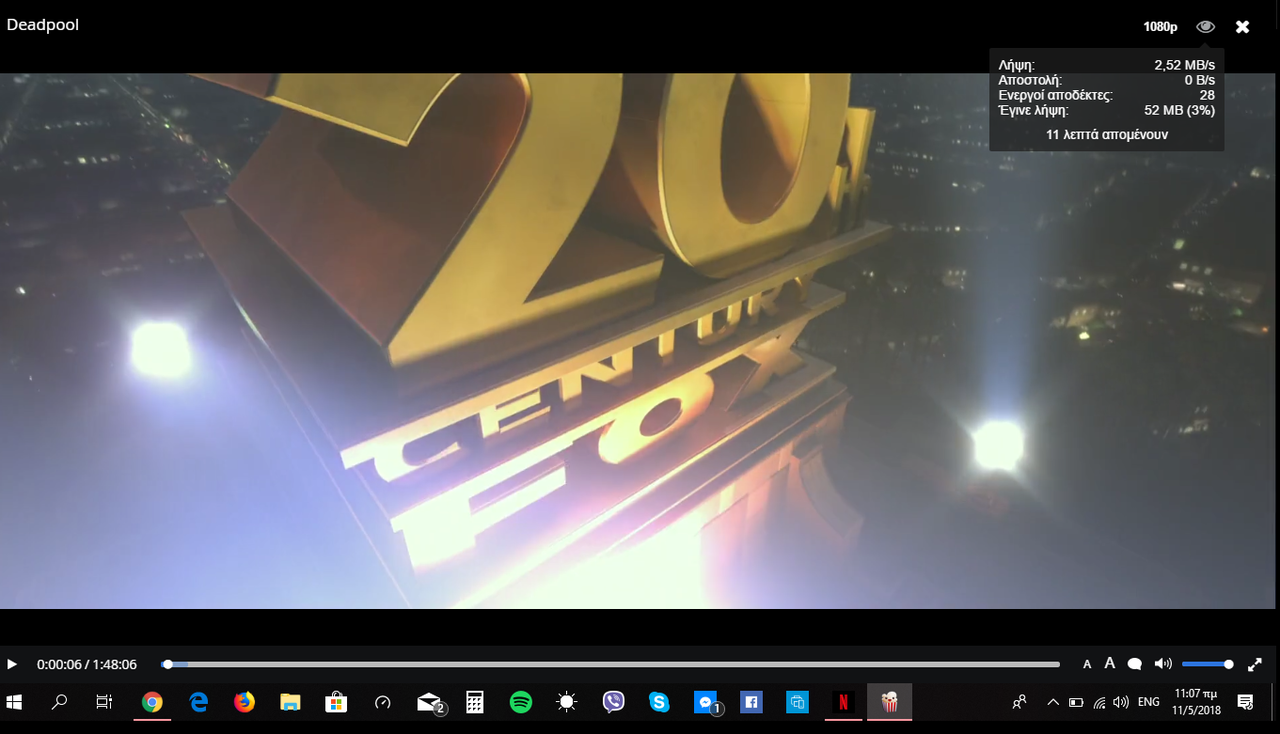Decrease subtitle size with small A
The width and height of the screenshot is (1280, 734).
1087,664
